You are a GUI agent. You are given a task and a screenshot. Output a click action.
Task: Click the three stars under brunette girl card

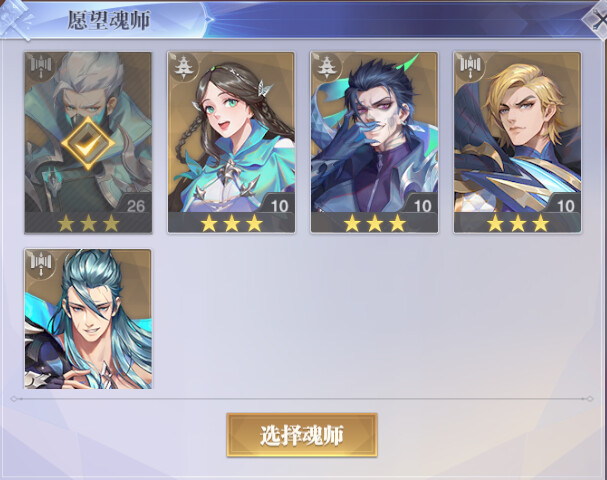coord(231,223)
